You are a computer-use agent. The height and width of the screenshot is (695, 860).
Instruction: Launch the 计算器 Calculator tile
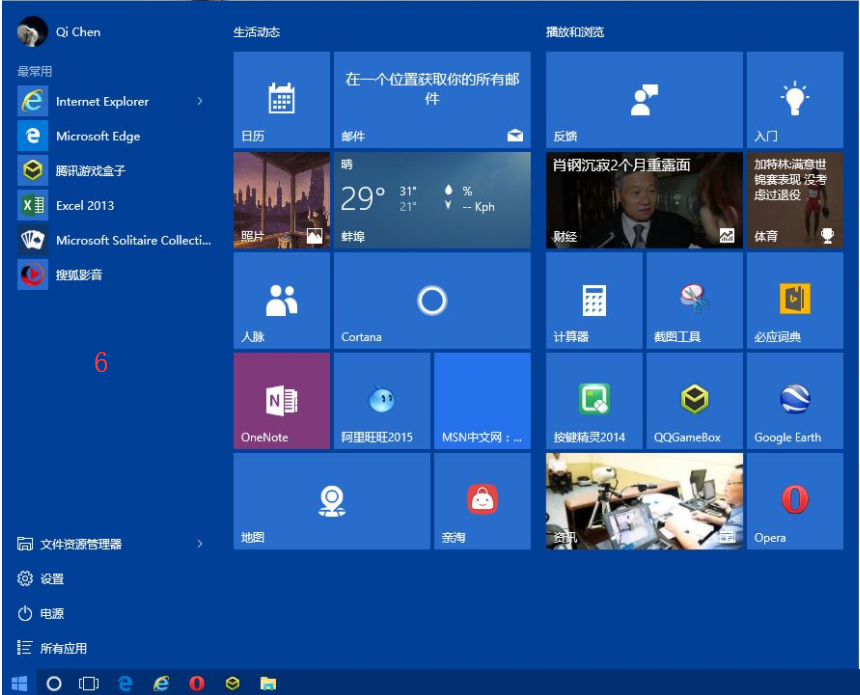pyautogui.click(x=591, y=300)
